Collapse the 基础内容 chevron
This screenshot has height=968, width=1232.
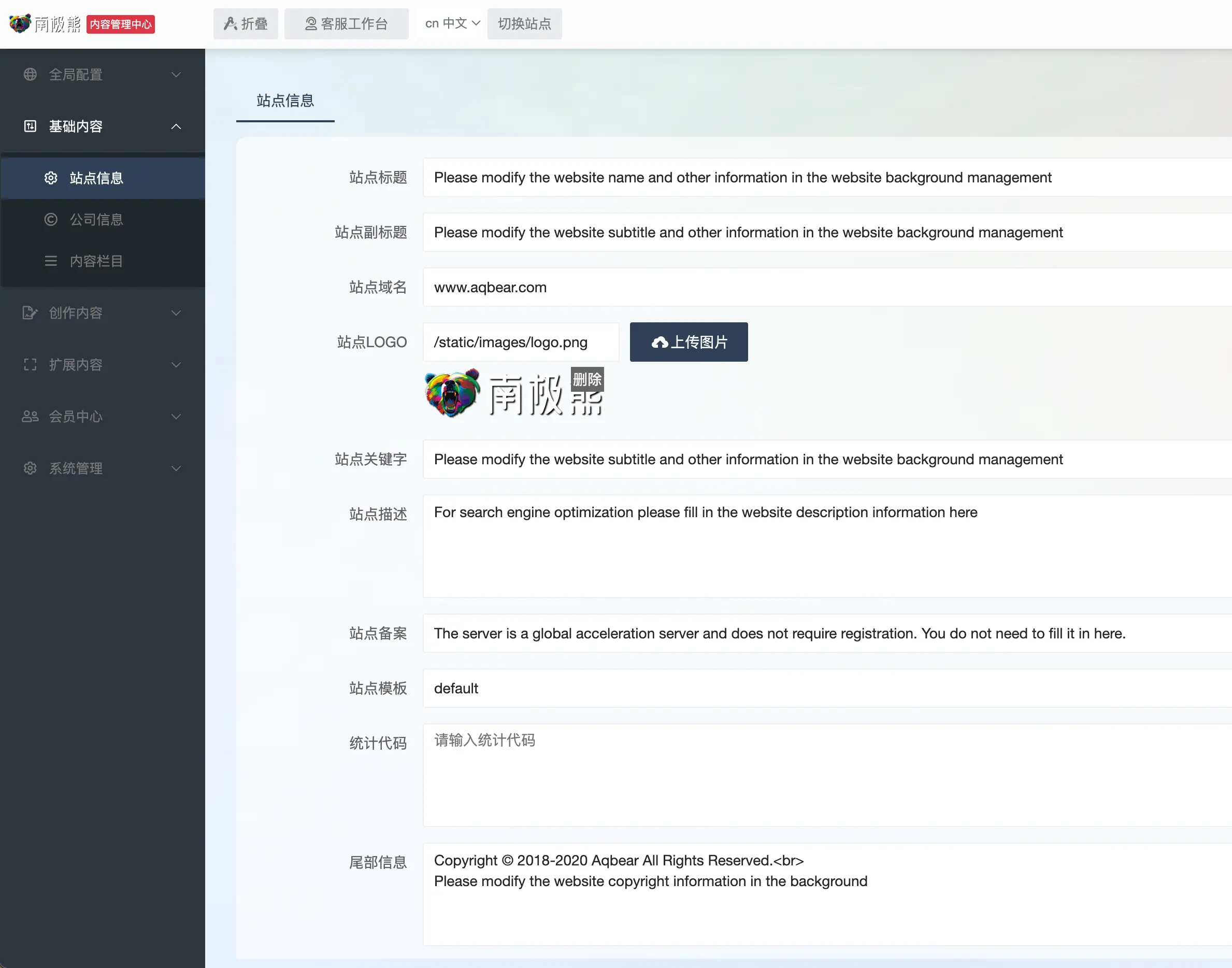(176, 126)
